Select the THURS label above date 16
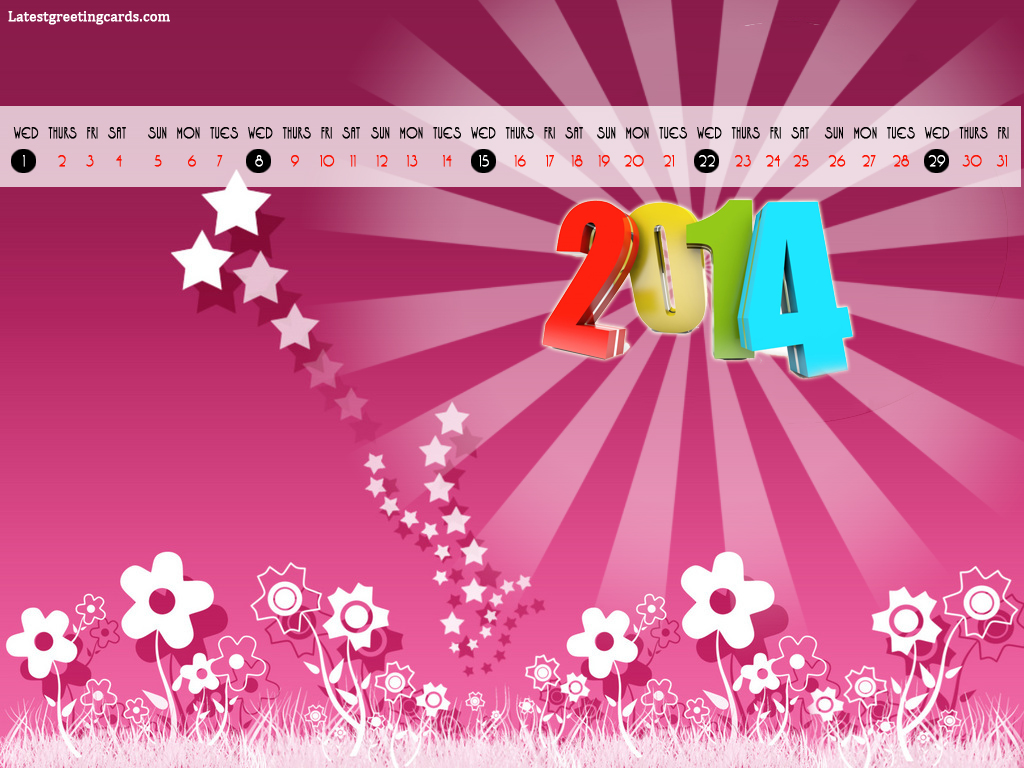Image resolution: width=1024 pixels, height=768 pixels. (520, 133)
